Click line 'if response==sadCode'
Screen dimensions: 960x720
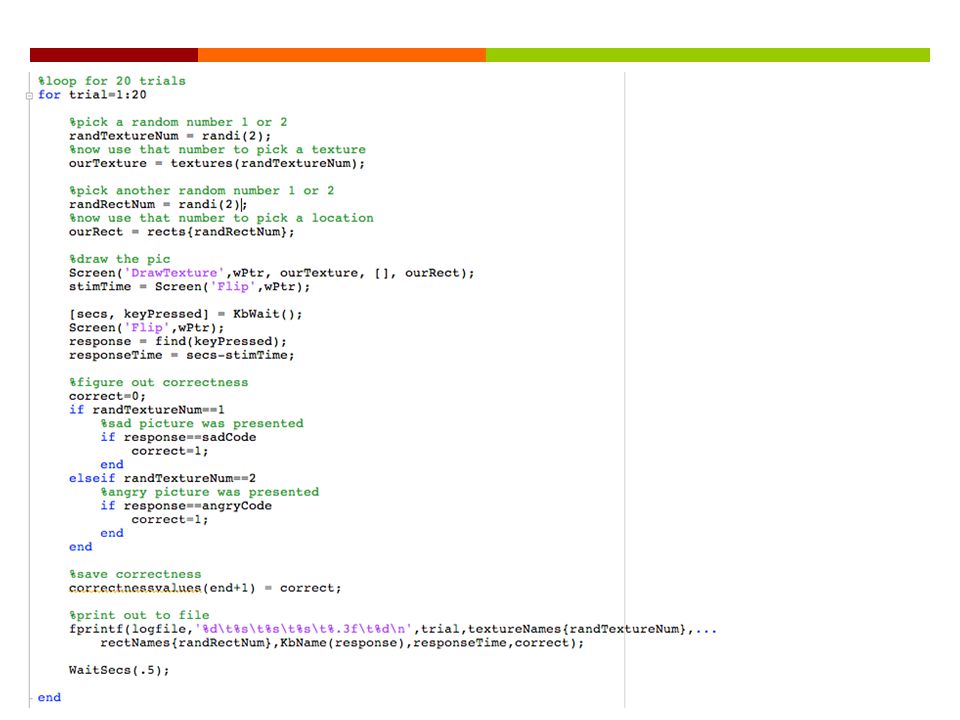pyautogui.click(x=178, y=437)
